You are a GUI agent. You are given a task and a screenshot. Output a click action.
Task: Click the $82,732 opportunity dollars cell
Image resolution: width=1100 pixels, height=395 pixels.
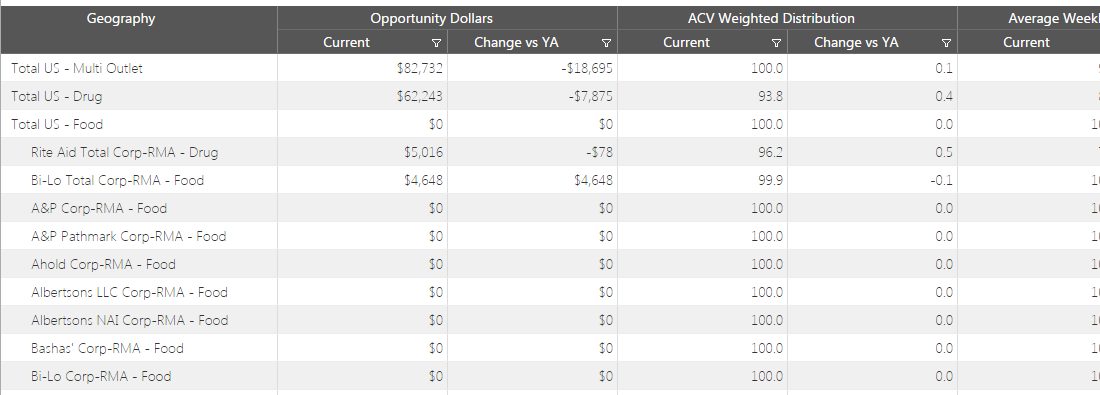coord(363,68)
